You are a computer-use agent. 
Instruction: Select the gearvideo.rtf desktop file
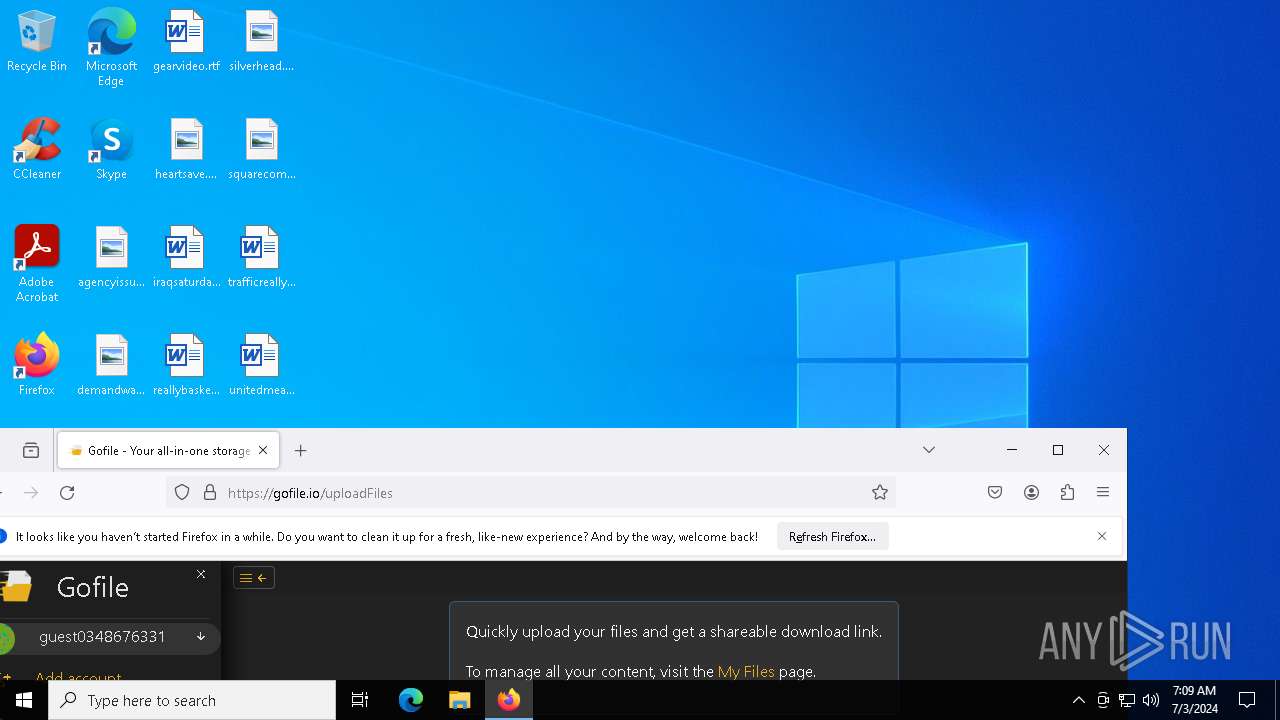click(186, 42)
